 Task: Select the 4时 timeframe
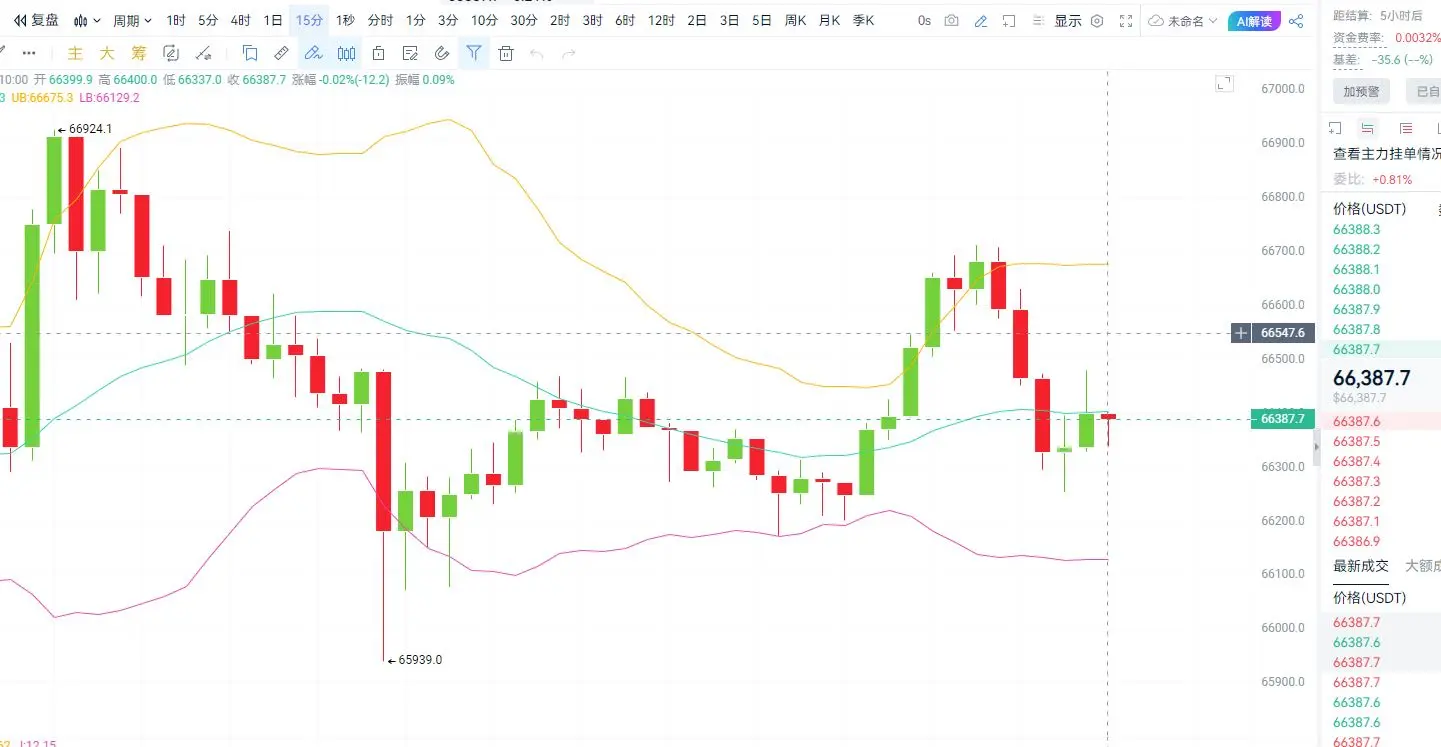[x=240, y=20]
